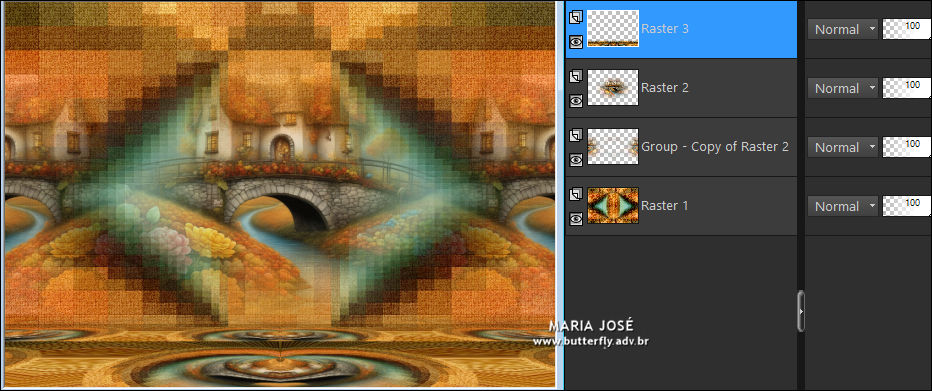Open Normal blend mode dropdown for Raster 2
Screen dimensions: 932x391
pyautogui.click(x=842, y=88)
